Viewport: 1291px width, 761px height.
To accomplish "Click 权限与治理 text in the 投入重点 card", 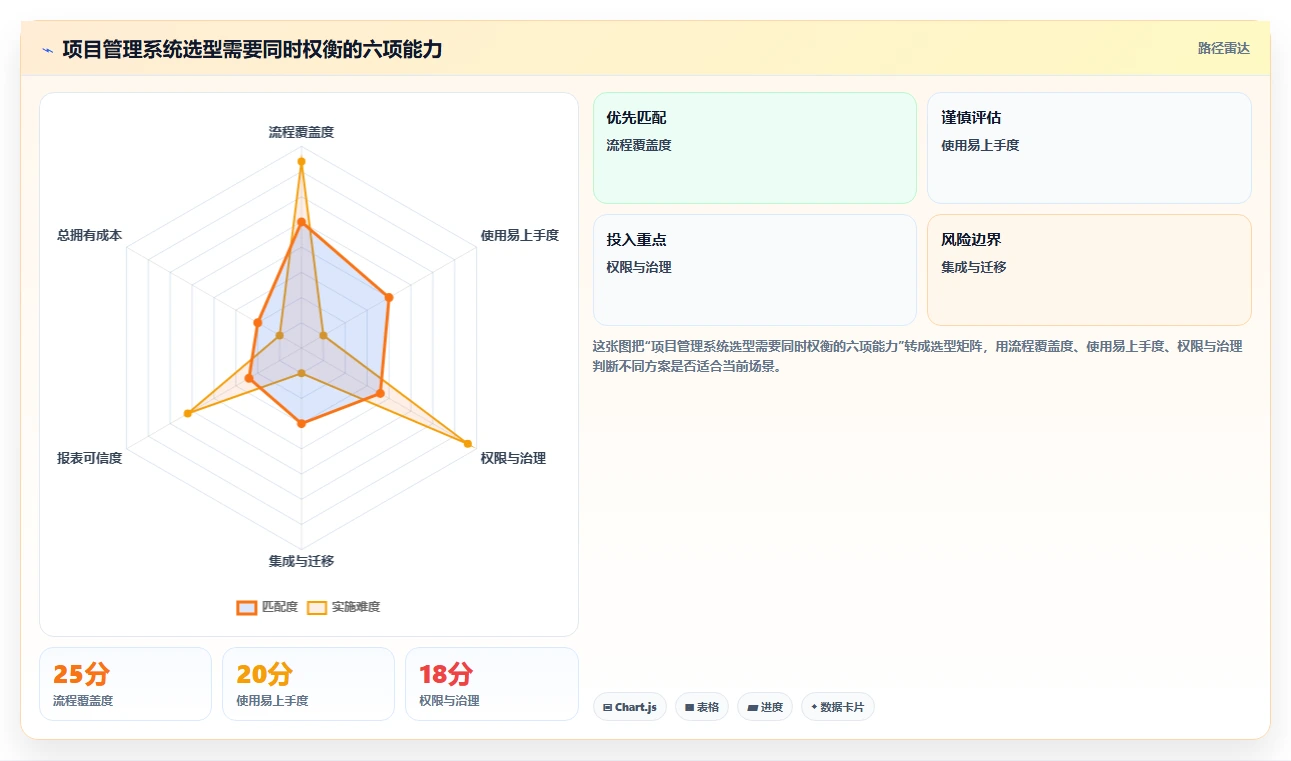I will click(x=639, y=267).
